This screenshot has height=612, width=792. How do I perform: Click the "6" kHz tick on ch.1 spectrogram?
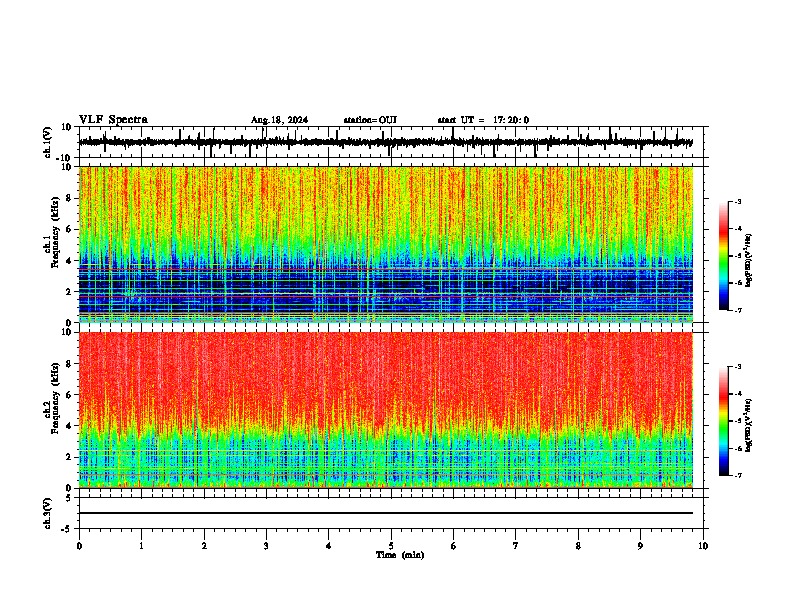coord(70,229)
